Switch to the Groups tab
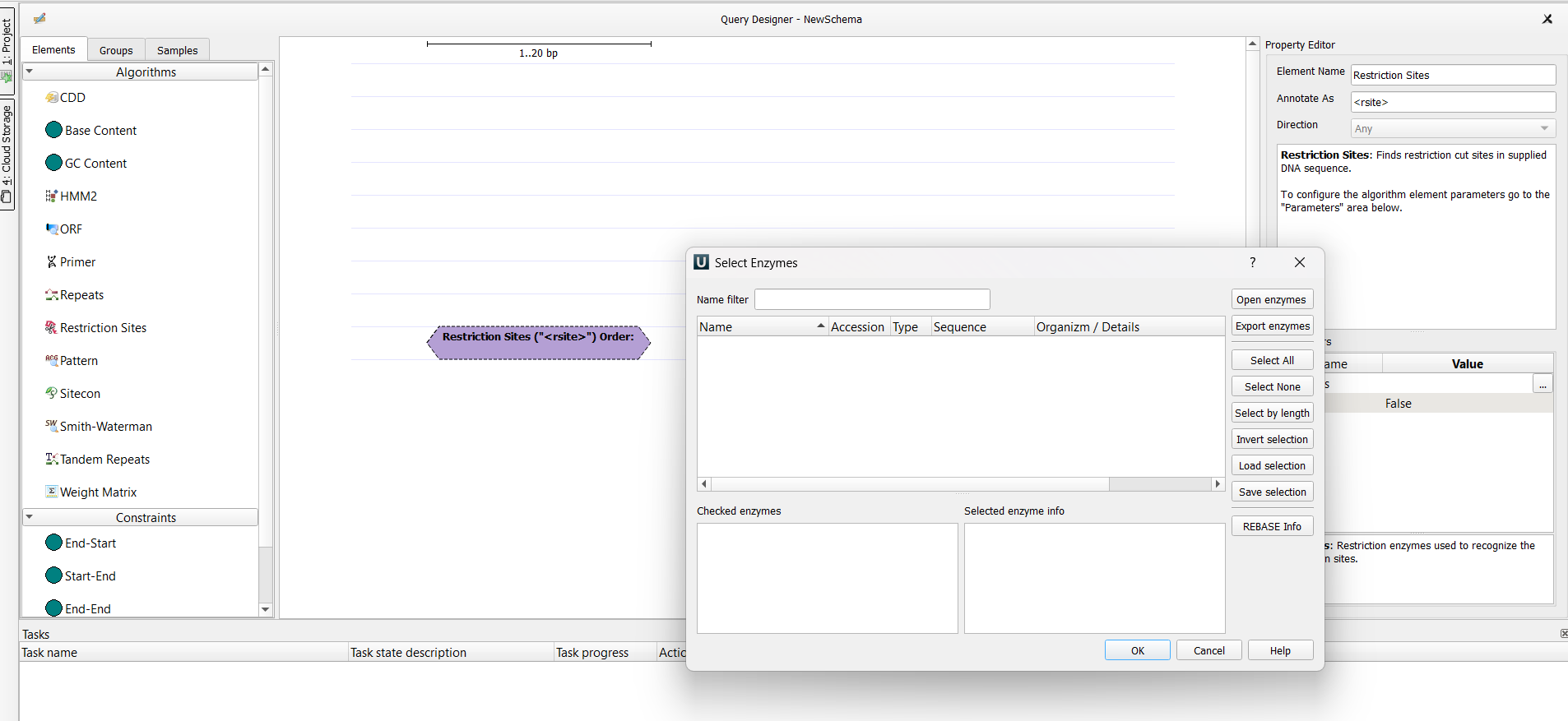Screen dimensions: 1568x721 116,50
